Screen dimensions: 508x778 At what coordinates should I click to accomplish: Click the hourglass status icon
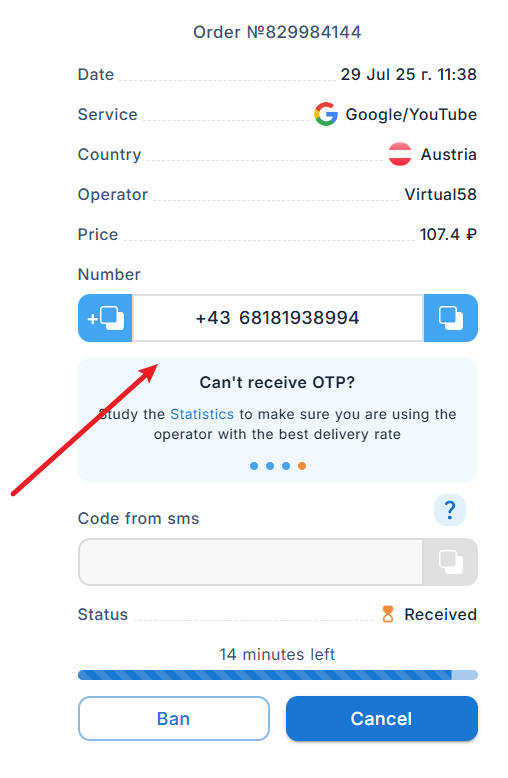pos(388,614)
